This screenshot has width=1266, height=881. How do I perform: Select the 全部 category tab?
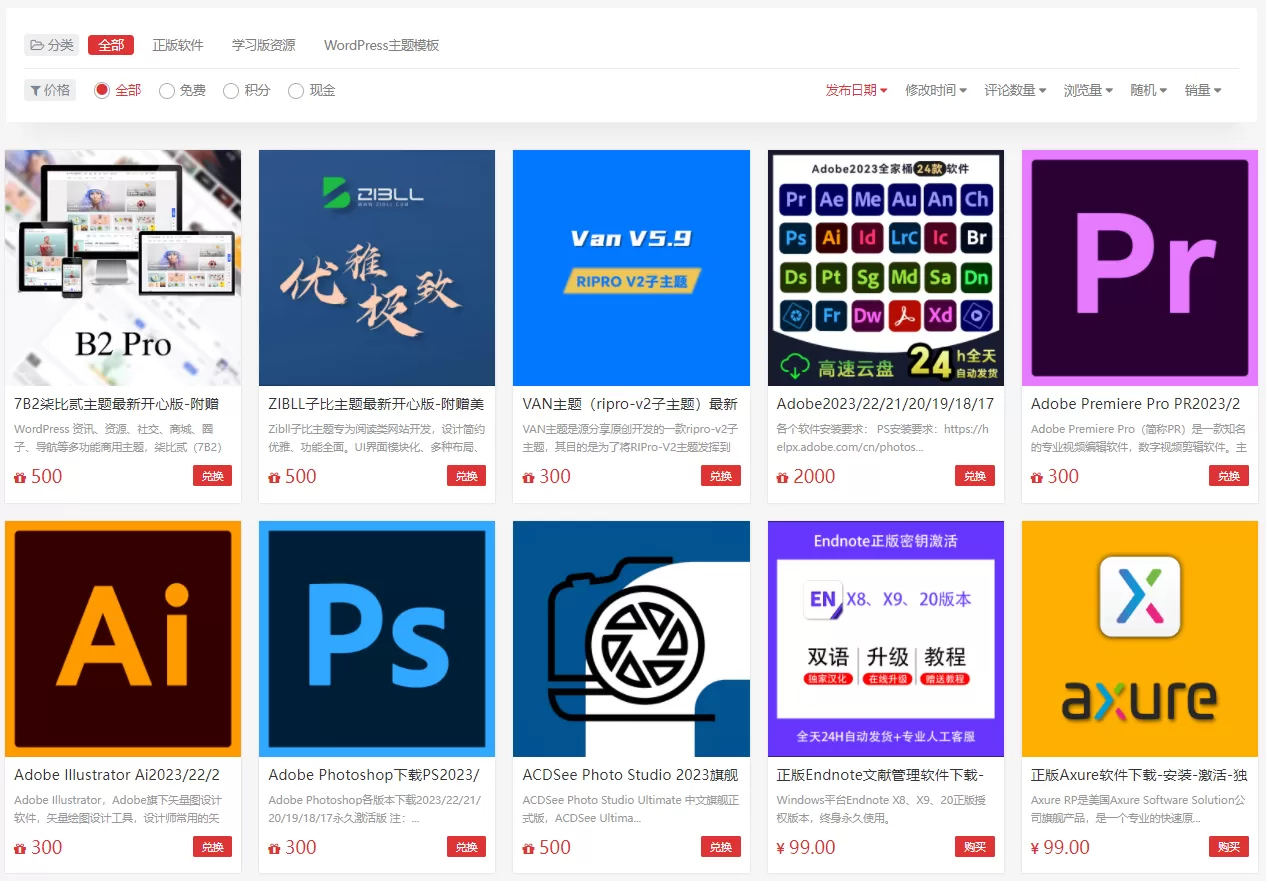[x=111, y=45]
